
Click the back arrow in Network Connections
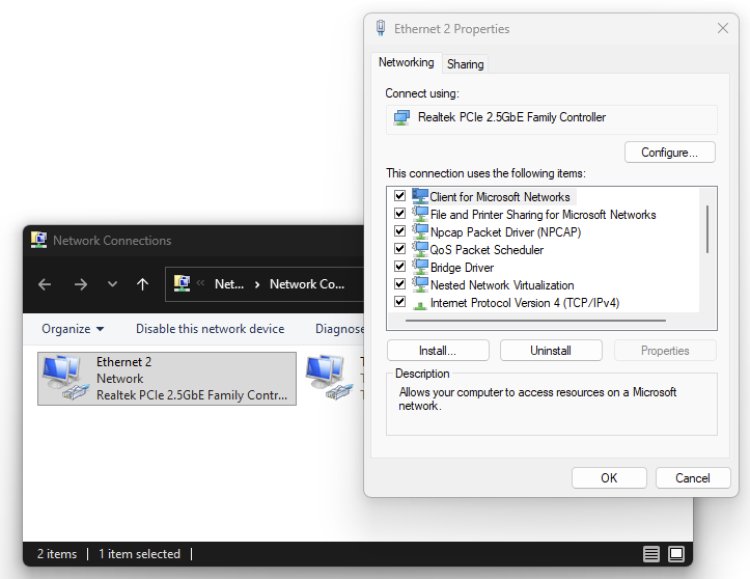point(44,284)
